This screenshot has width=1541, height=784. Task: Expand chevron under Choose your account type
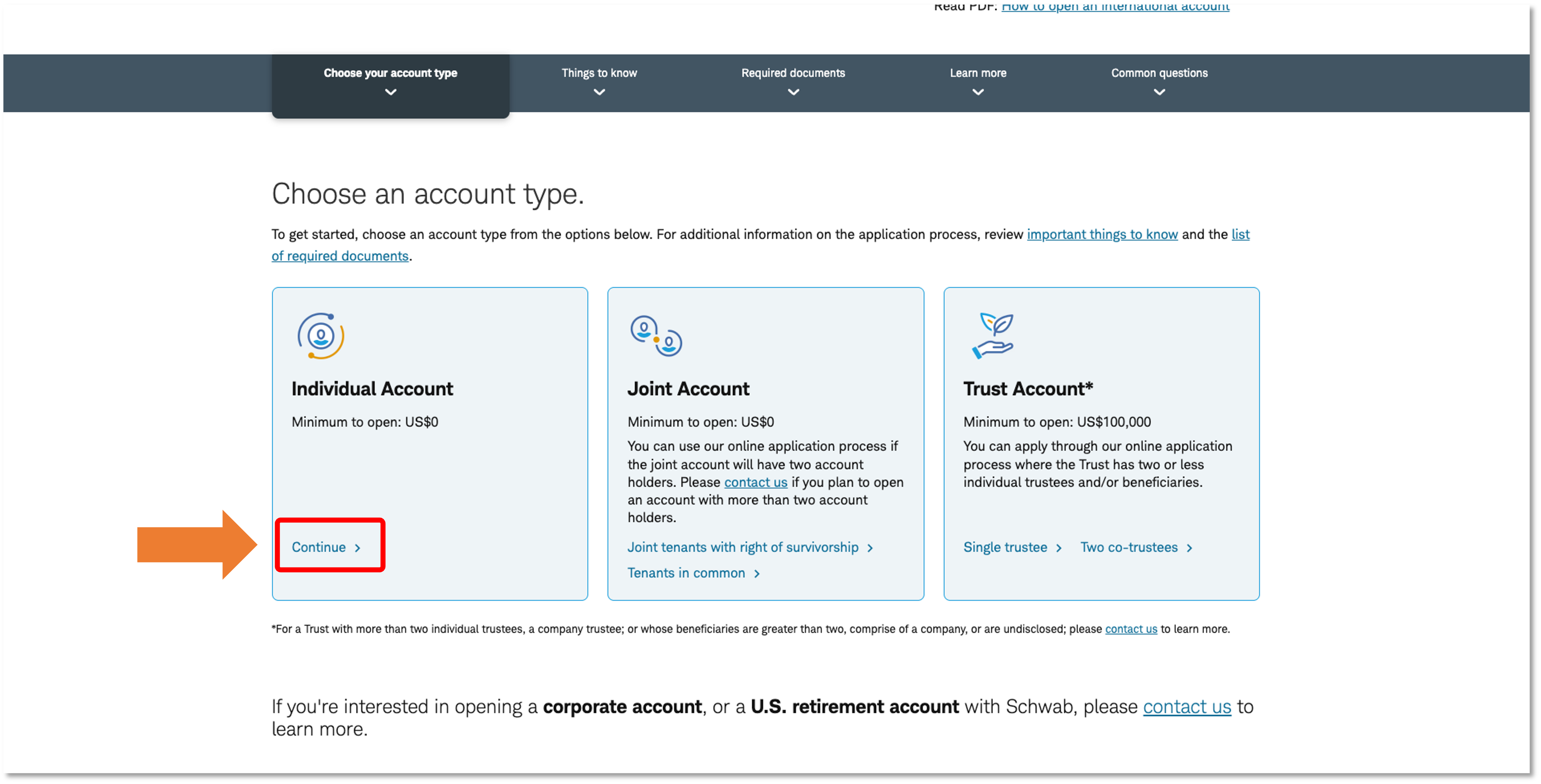391,92
